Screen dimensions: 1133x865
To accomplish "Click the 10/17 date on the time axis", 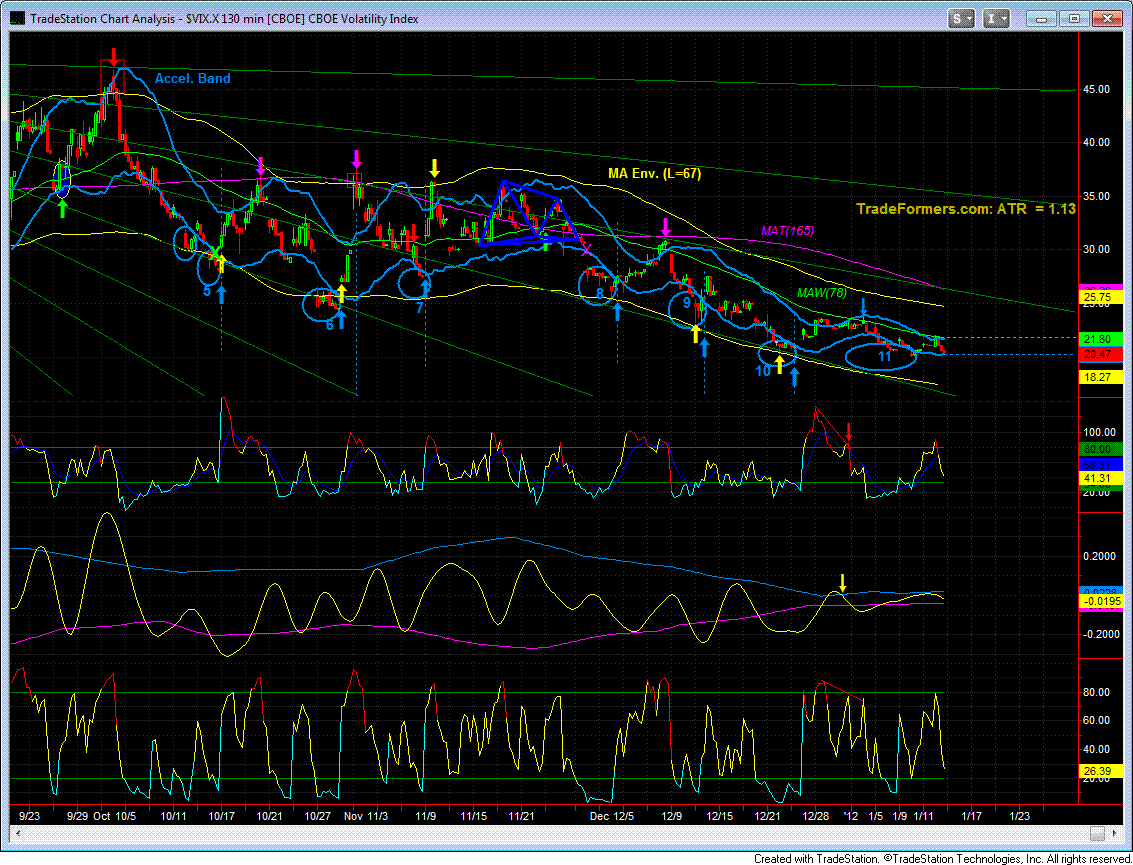I will [221, 816].
